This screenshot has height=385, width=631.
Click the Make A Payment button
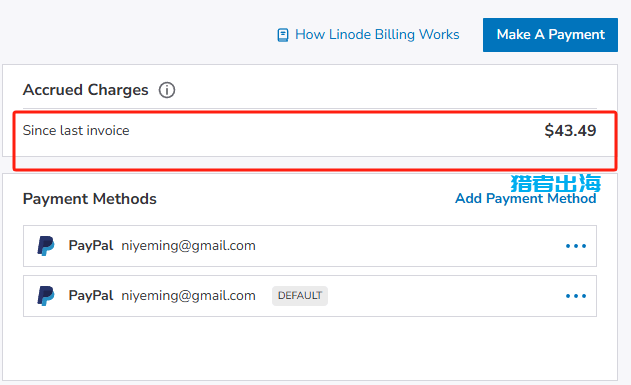[x=550, y=35]
